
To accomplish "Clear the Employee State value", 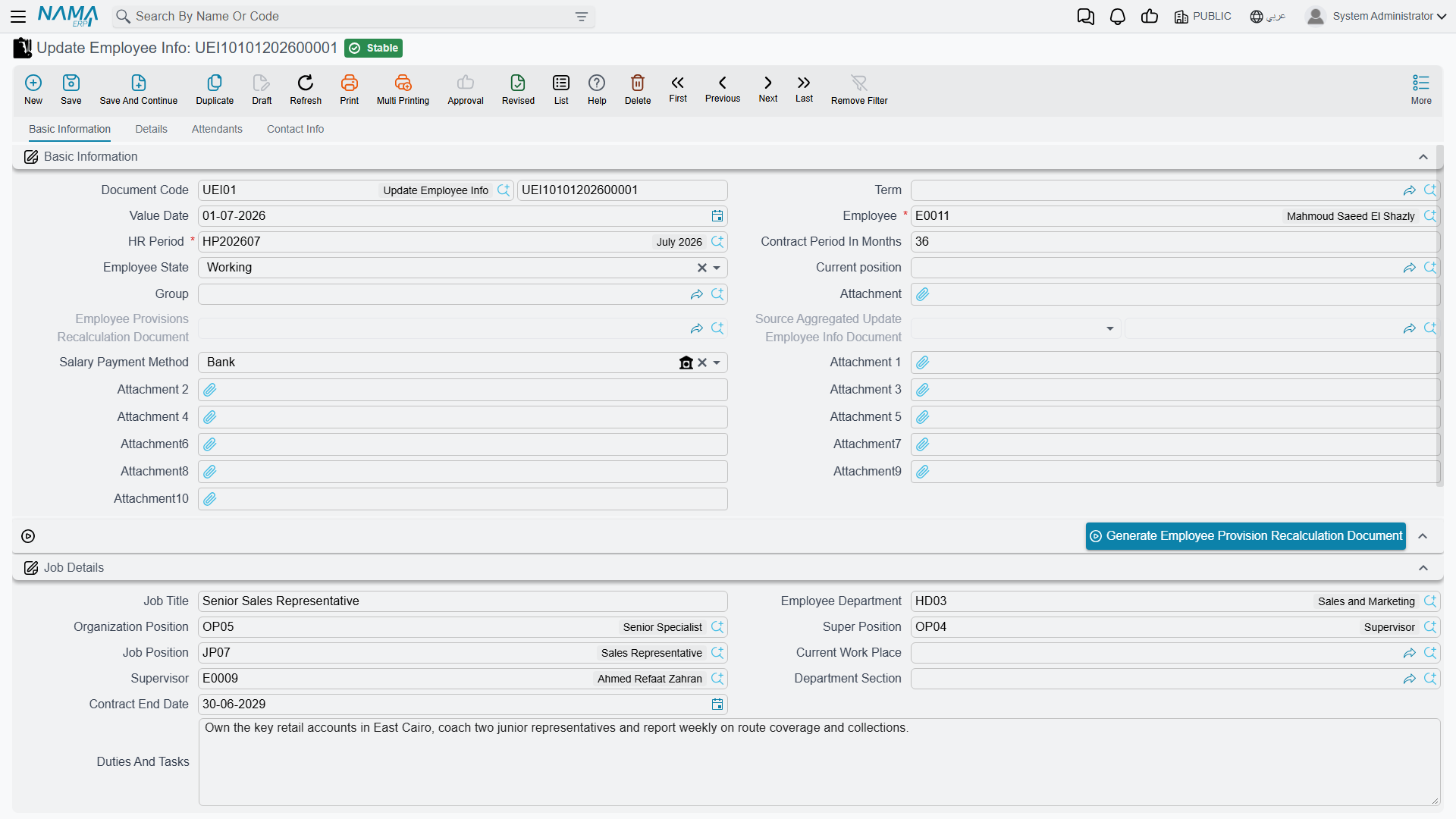I will click(x=702, y=268).
